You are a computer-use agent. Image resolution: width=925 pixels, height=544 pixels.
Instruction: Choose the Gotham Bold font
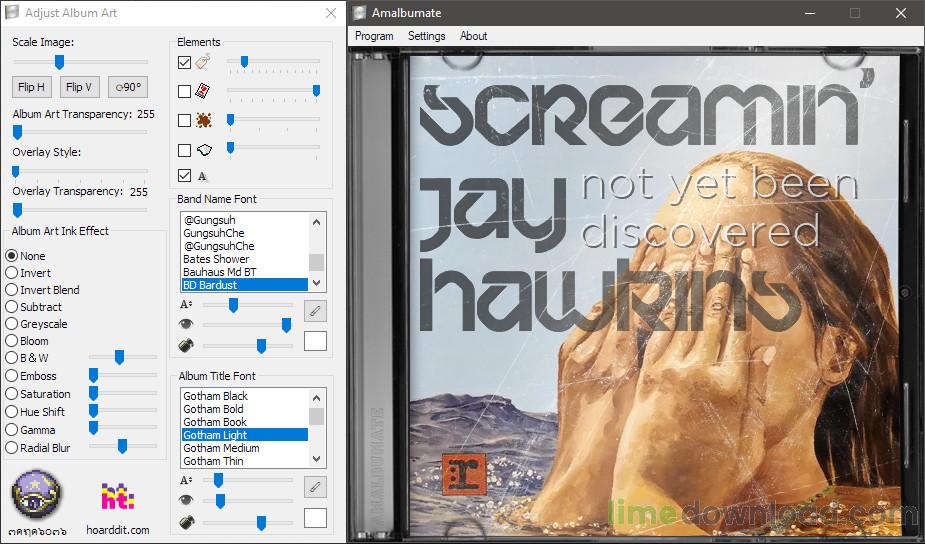click(245, 409)
